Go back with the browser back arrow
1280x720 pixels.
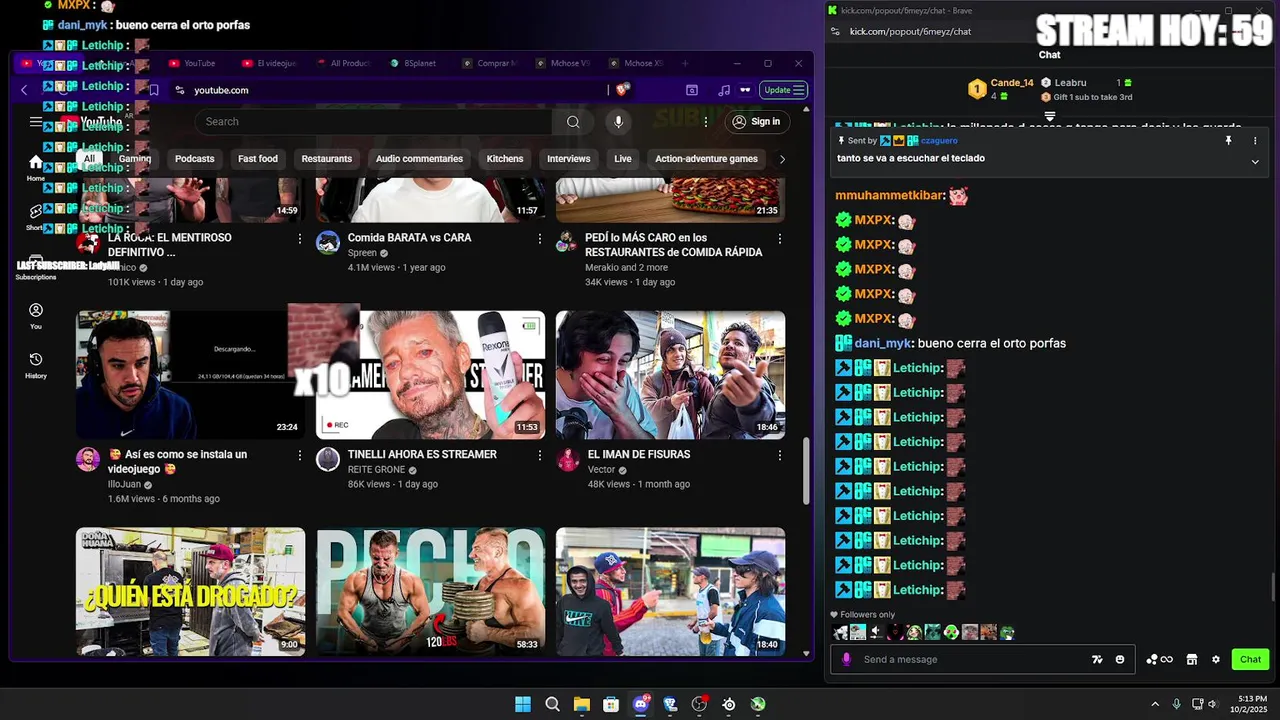click(x=24, y=90)
